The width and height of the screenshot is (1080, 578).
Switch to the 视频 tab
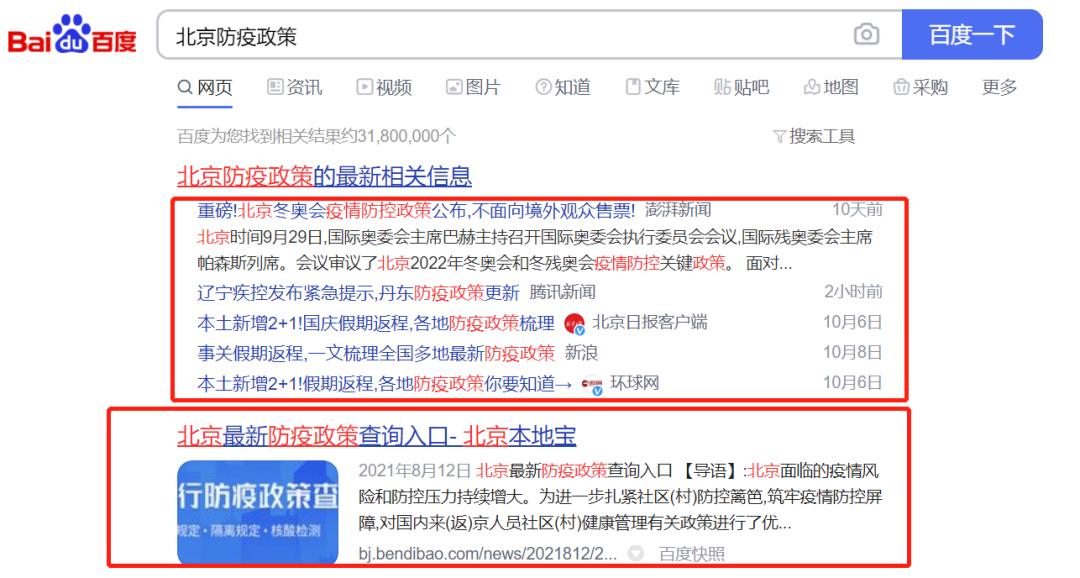[384, 87]
